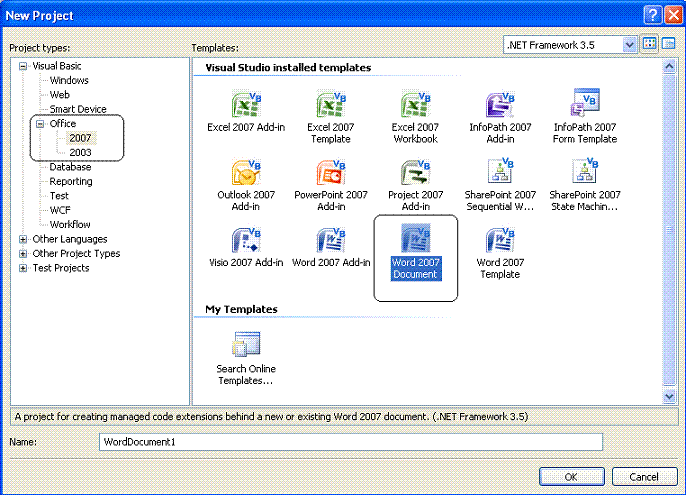Viewport: 686px width, 495px height.
Task: Collapse the Office tree node
Action: coord(40,124)
